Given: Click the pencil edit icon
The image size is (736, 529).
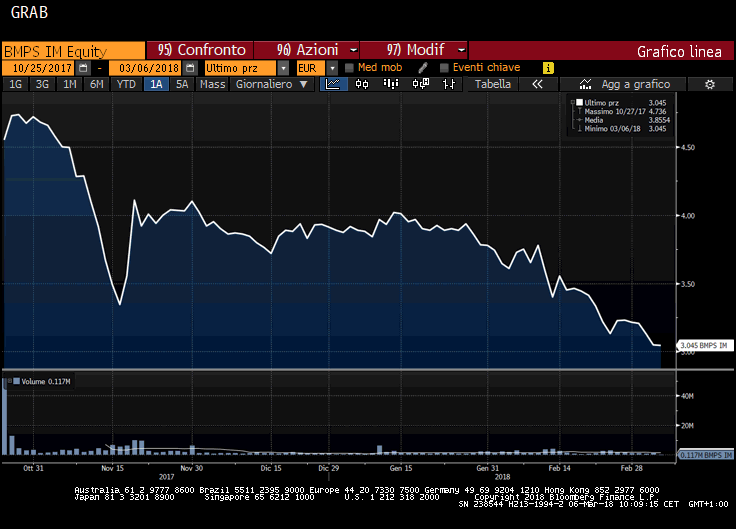Looking at the screenshot, I should pos(422,68).
